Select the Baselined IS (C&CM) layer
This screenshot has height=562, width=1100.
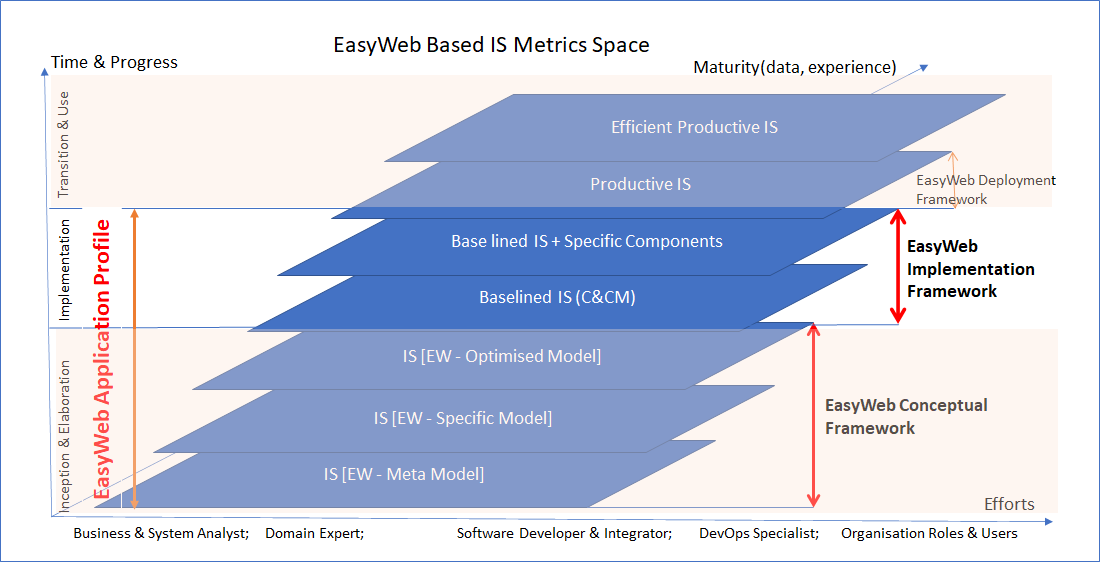pyautogui.click(x=557, y=298)
